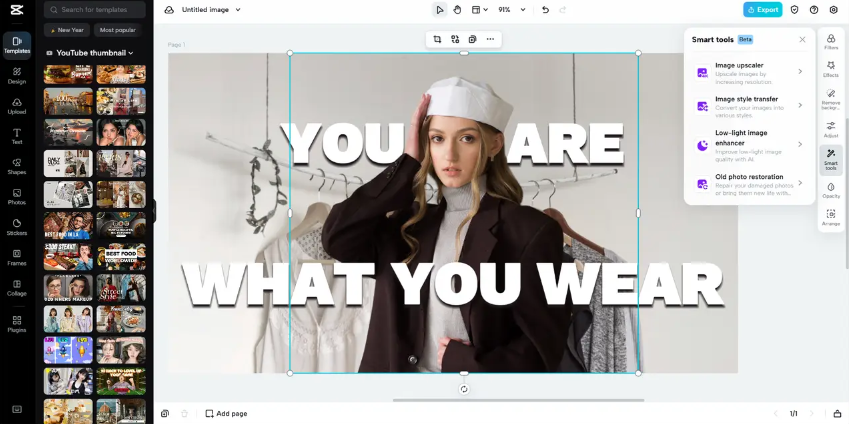The image size is (849, 424).
Task: Open the Effects panel icon
Action: [831, 69]
